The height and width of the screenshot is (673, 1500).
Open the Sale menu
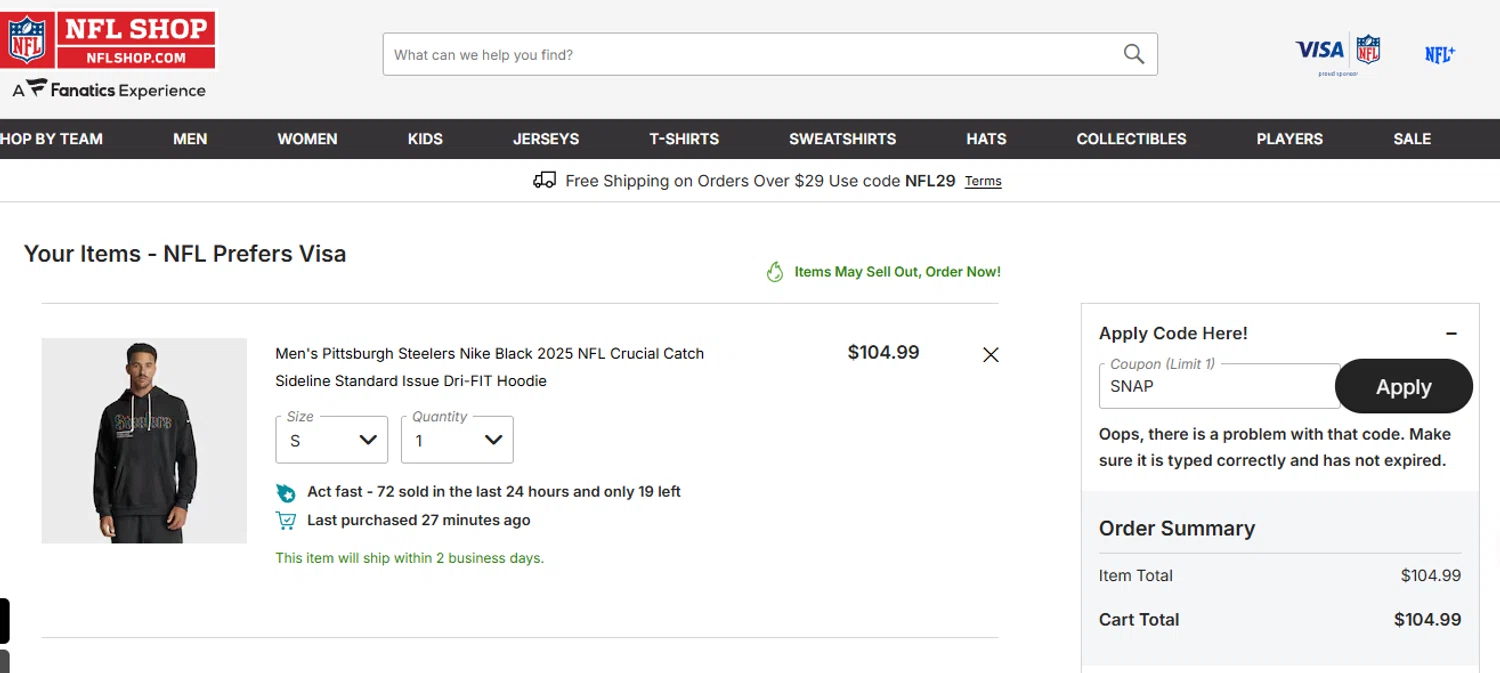tap(1412, 139)
